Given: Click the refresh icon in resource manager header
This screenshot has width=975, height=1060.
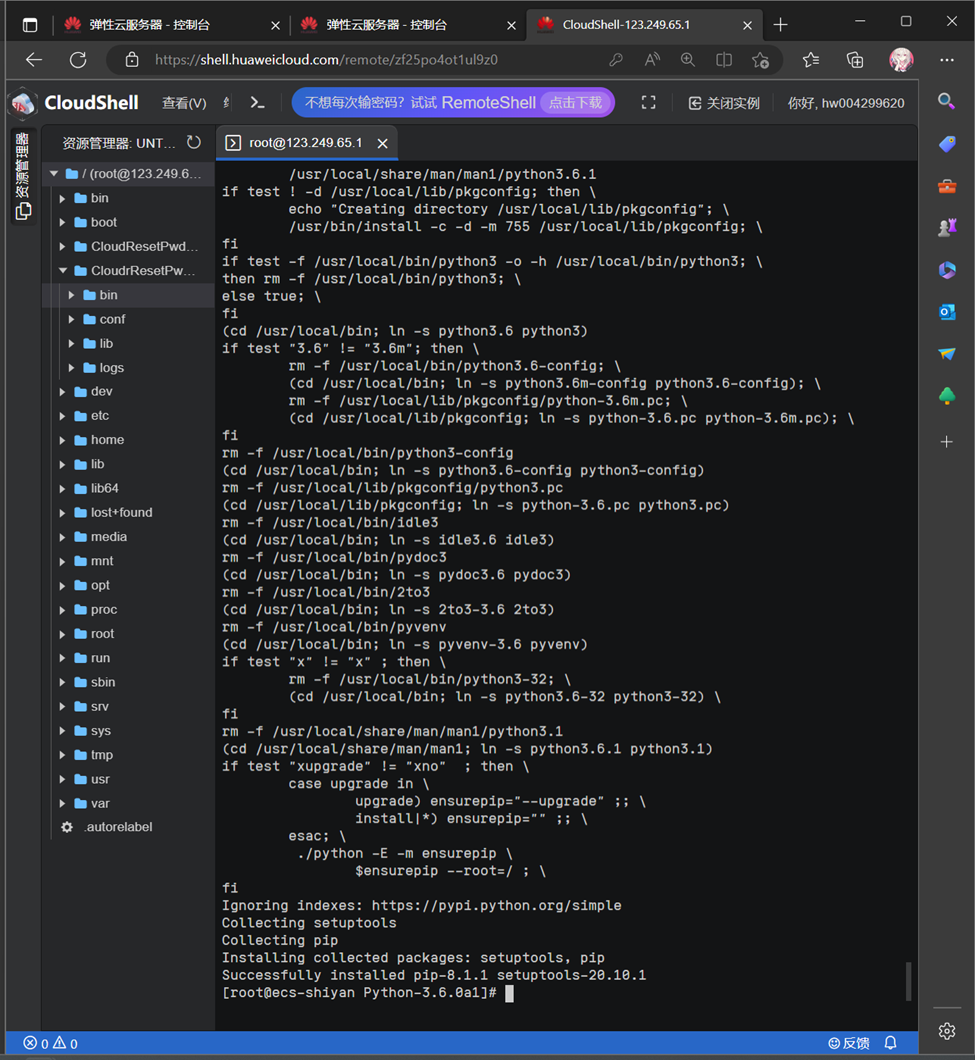Looking at the screenshot, I should 194,143.
